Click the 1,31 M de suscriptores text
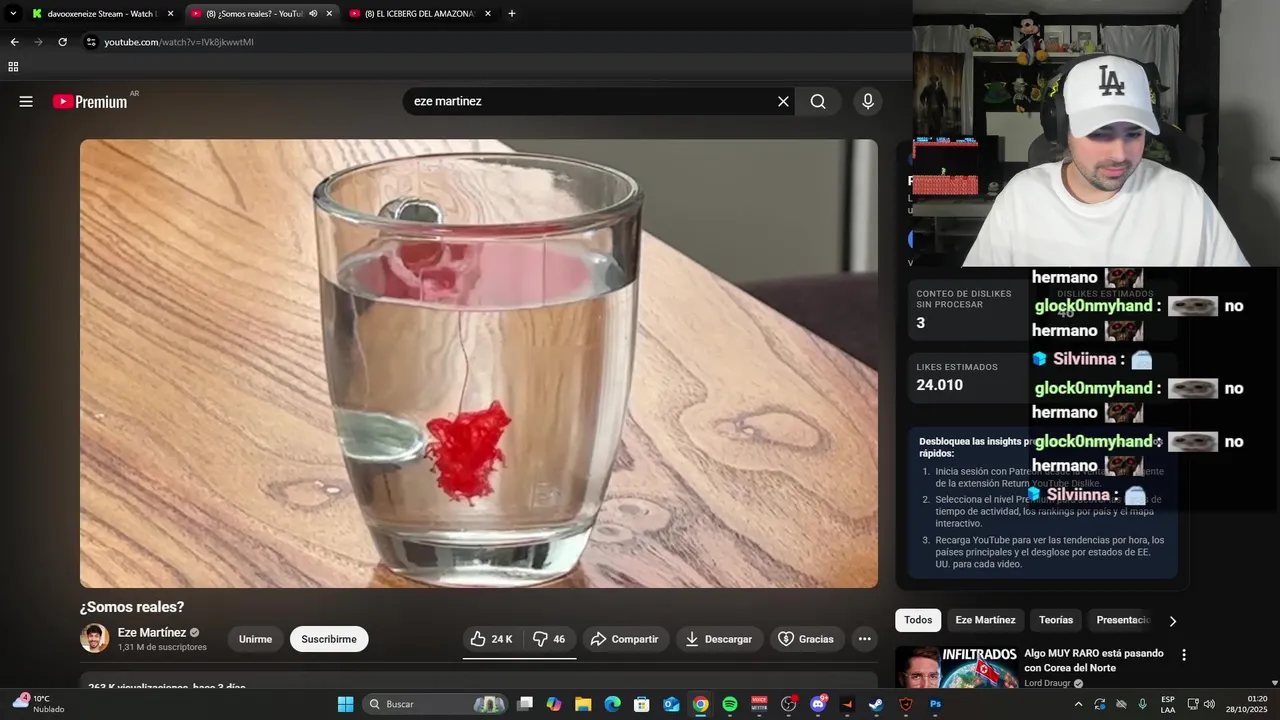This screenshot has width=1280, height=720. 162,647
